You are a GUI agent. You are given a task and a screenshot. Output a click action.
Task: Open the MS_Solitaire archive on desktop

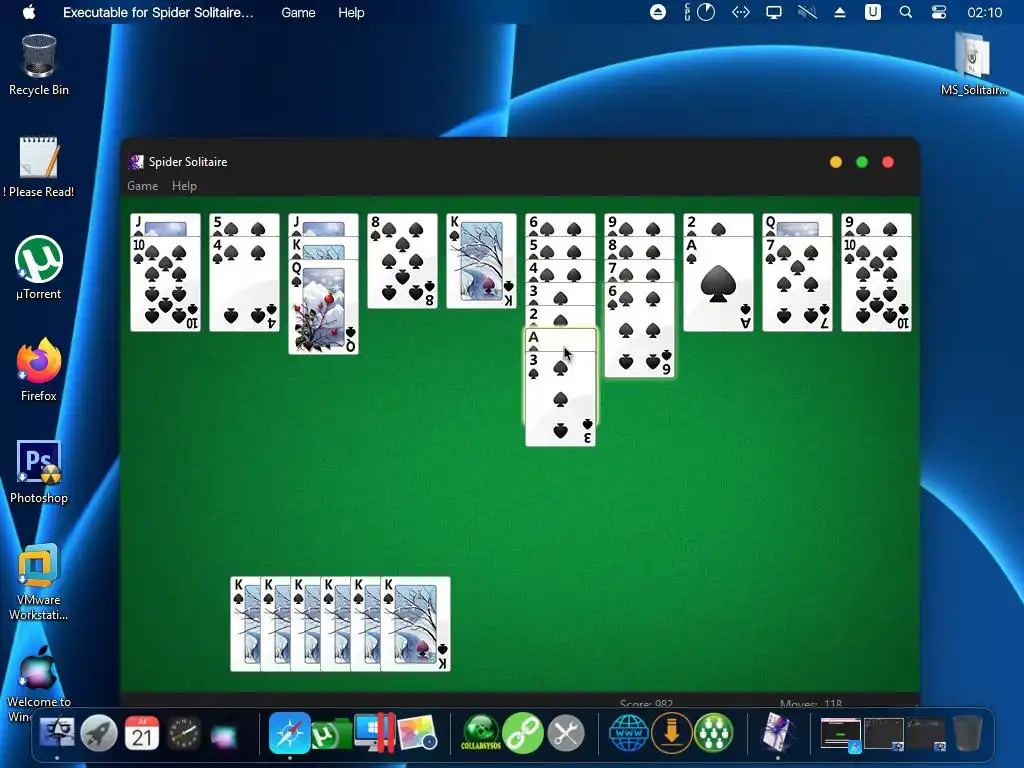tap(973, 64)
